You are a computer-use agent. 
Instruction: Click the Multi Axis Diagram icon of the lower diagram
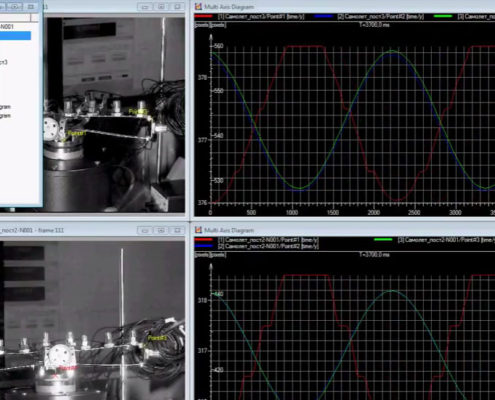[199, 230]
